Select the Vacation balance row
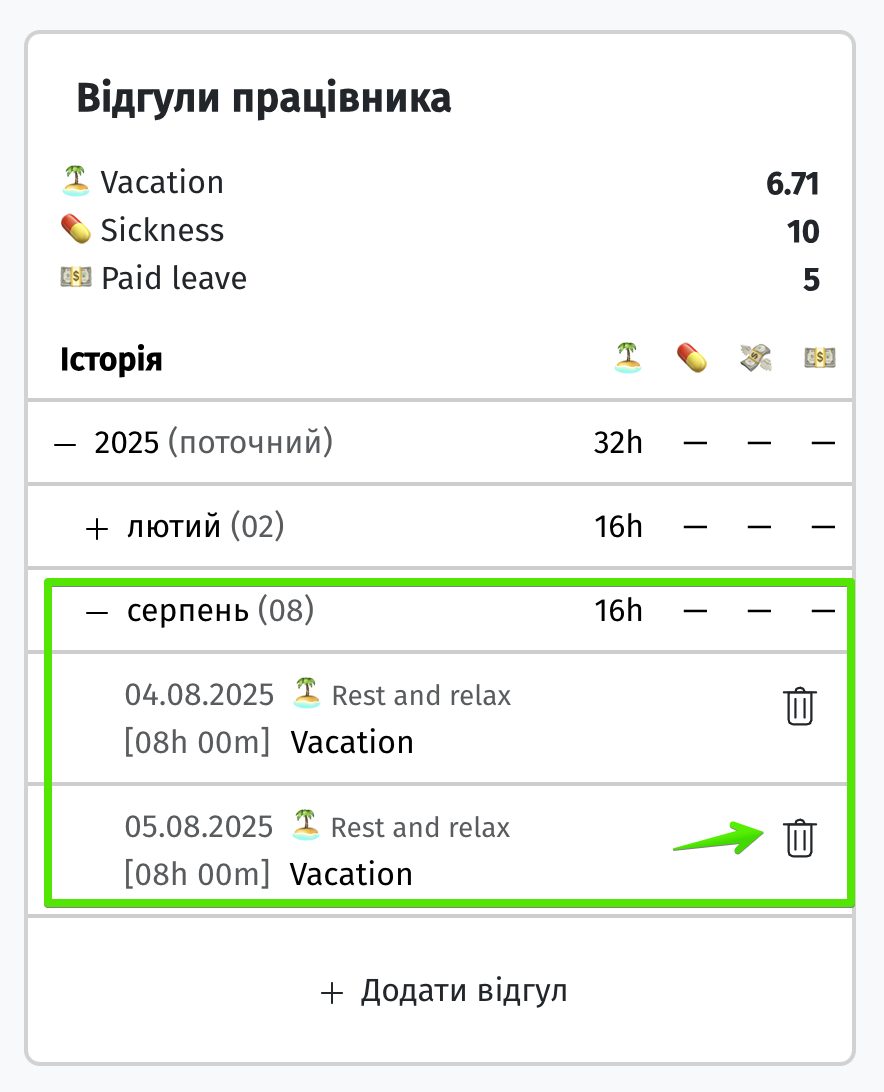This screenshot has height=1092, width=884. tap(440, 182)
